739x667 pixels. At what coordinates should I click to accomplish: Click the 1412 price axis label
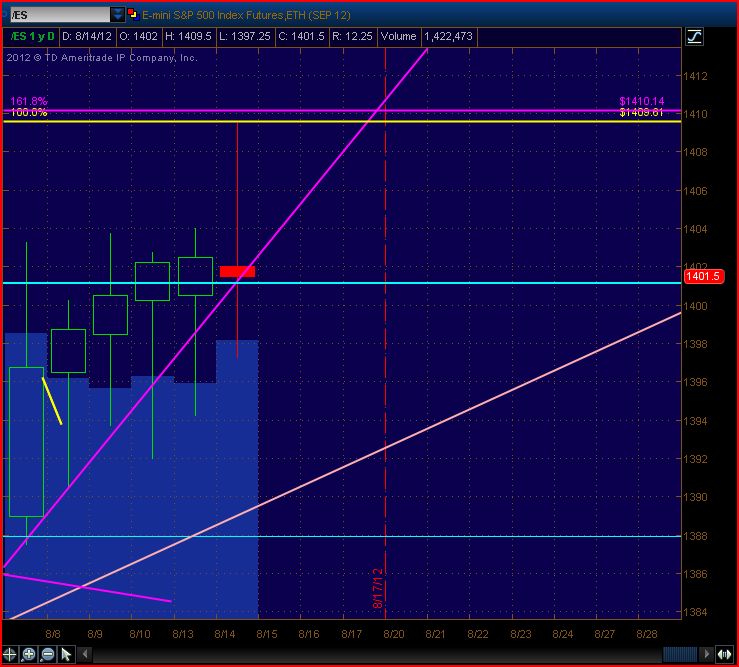click(695, 76)
